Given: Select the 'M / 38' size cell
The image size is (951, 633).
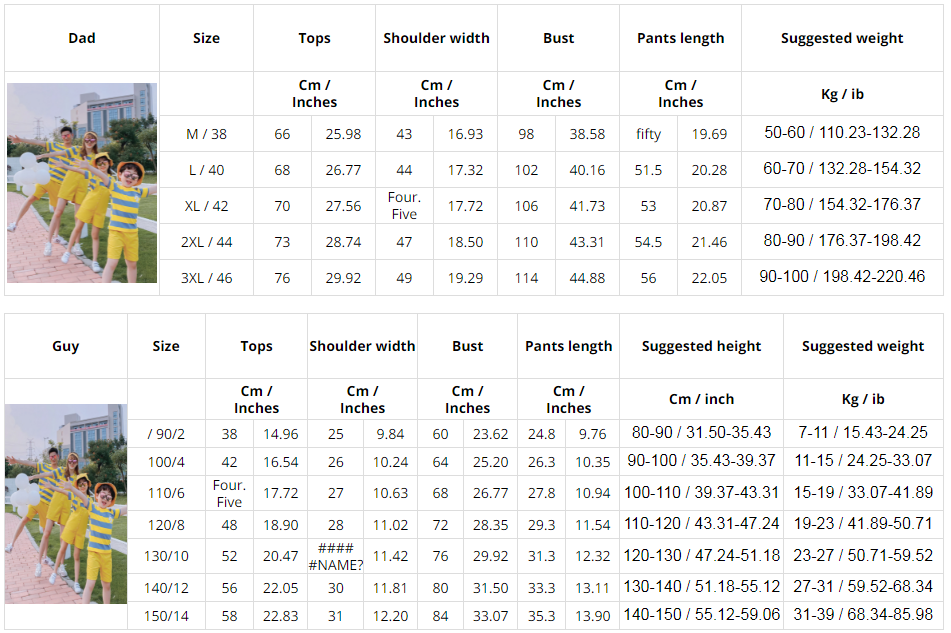Looking at the screenshot, I should 206,134.
